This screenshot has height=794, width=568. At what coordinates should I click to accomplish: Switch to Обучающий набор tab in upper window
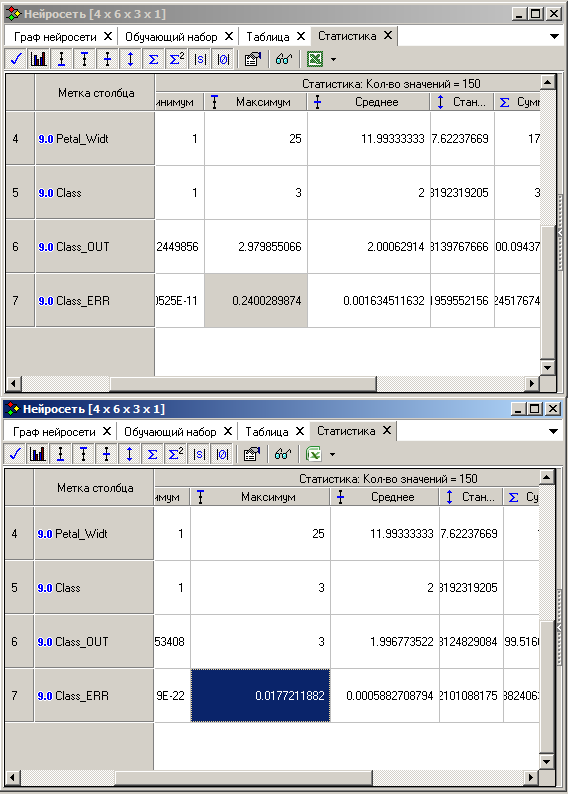pyautogui.click(x=171, y=37)
